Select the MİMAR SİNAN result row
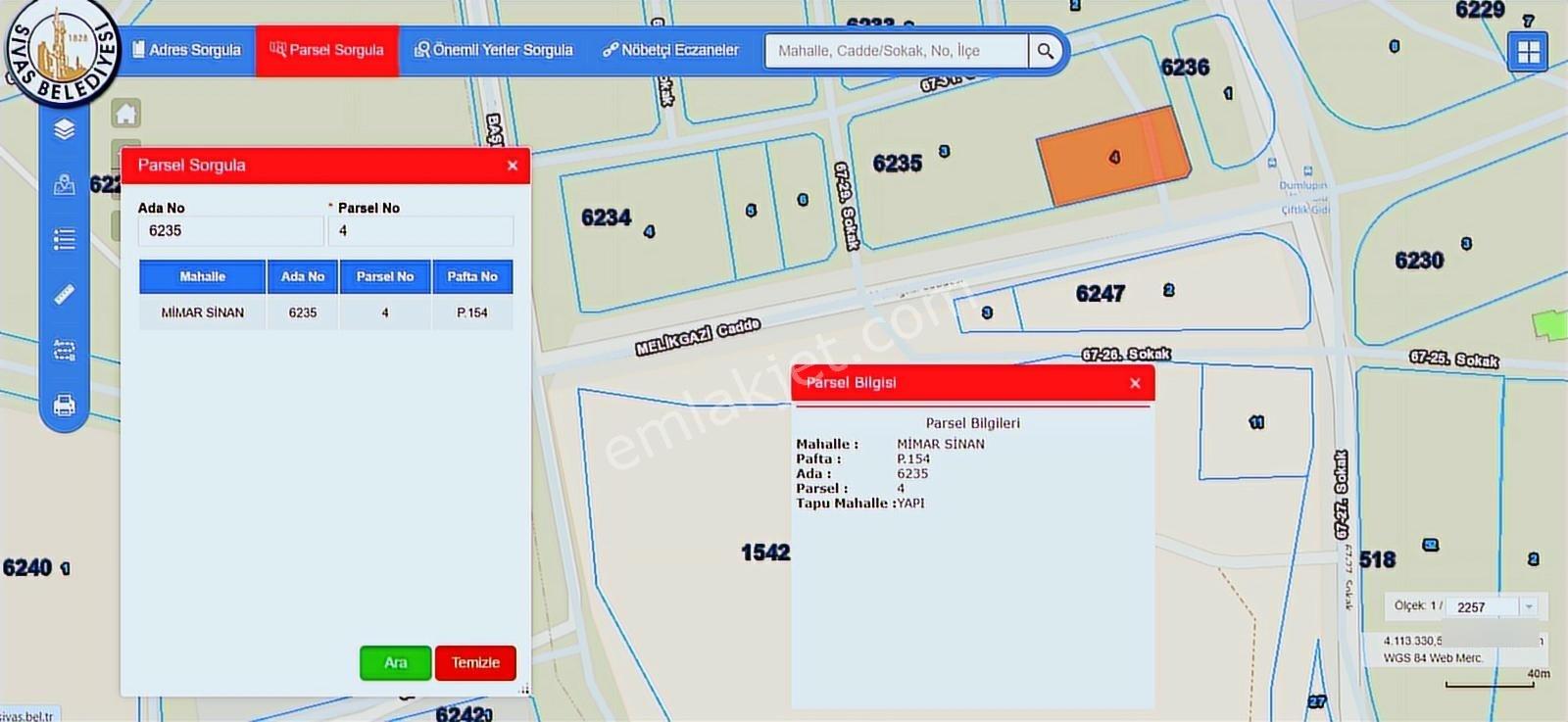 point(326,313)
